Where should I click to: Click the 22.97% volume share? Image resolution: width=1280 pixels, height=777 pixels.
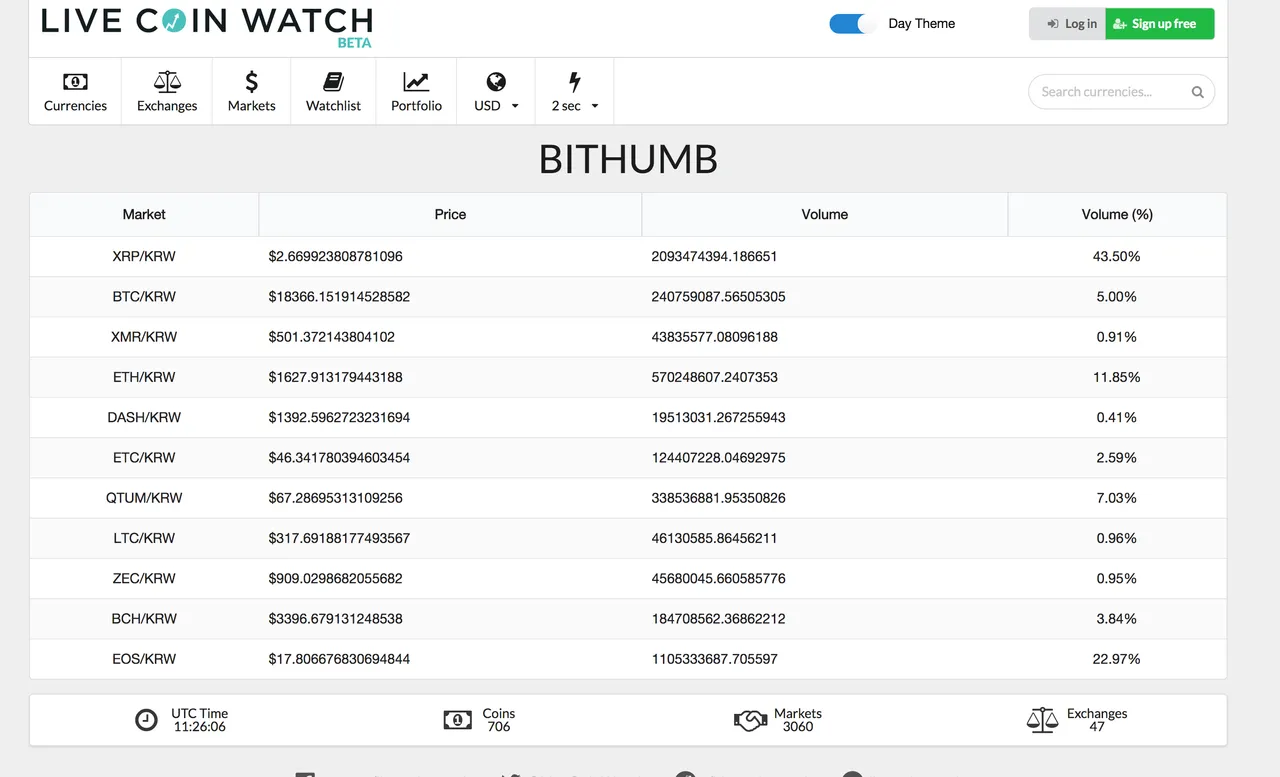click(x=1116, y=658)
